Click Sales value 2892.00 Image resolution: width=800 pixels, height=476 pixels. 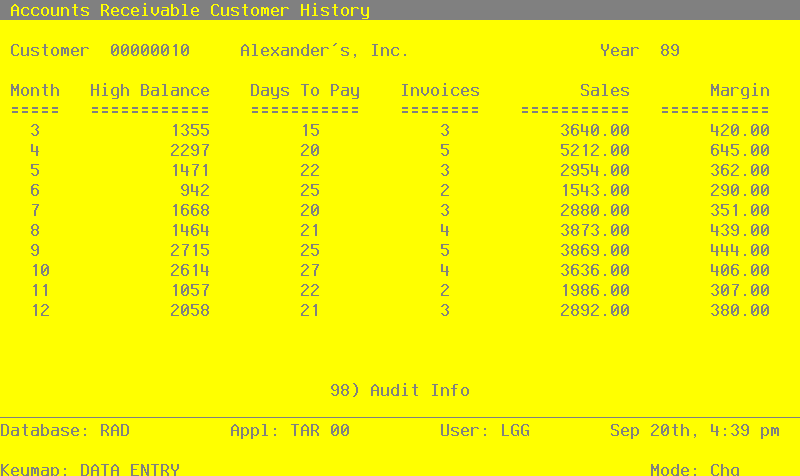[595, 310]
